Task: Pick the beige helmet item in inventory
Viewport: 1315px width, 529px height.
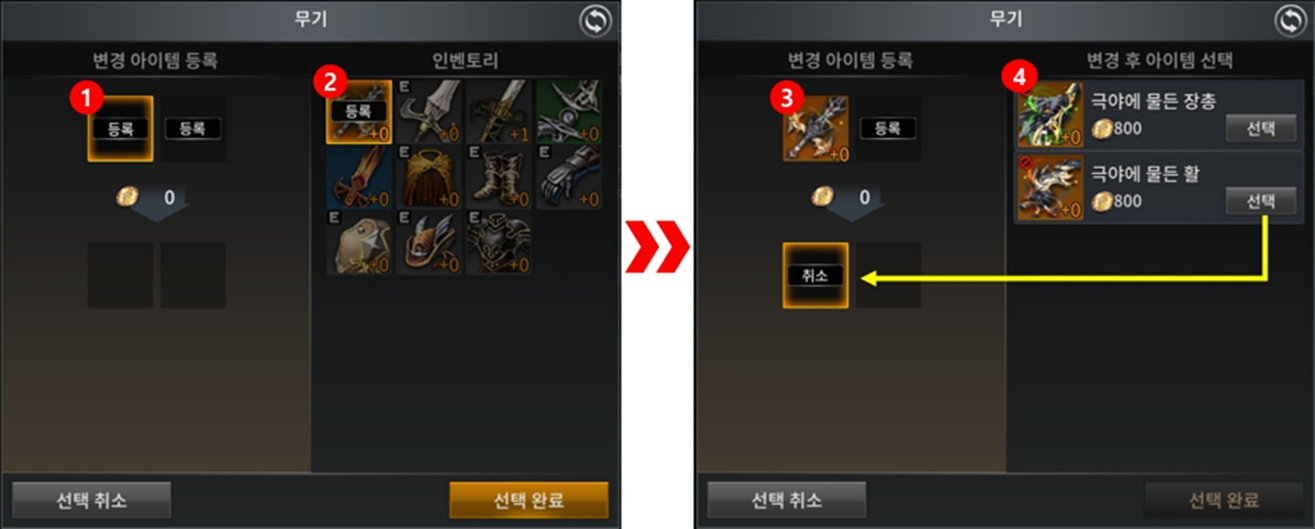Action: (359, 242)
